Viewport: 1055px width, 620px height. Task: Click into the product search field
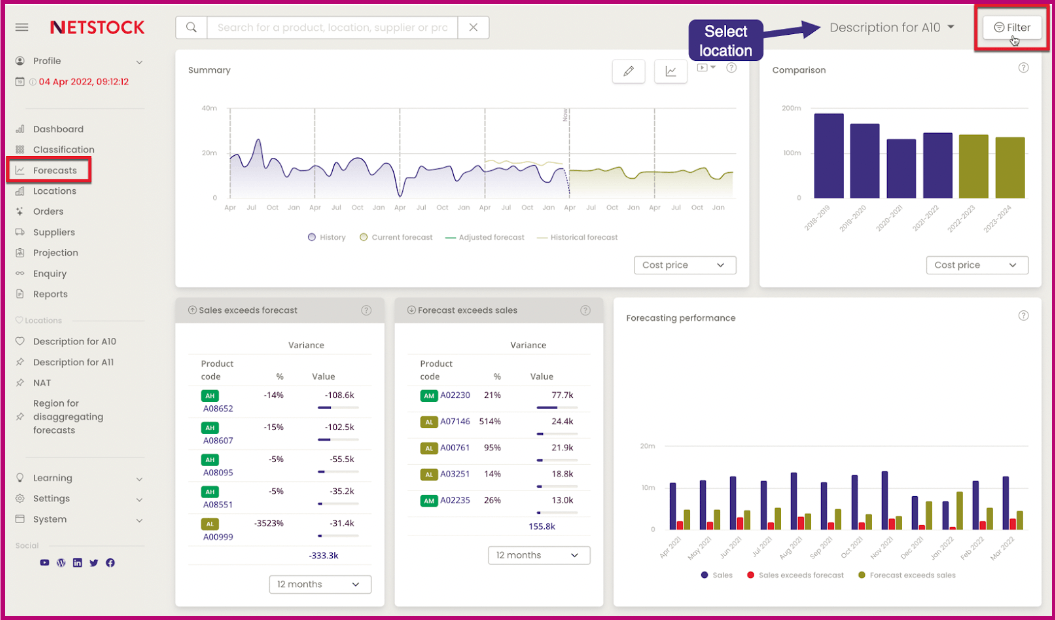331,28
